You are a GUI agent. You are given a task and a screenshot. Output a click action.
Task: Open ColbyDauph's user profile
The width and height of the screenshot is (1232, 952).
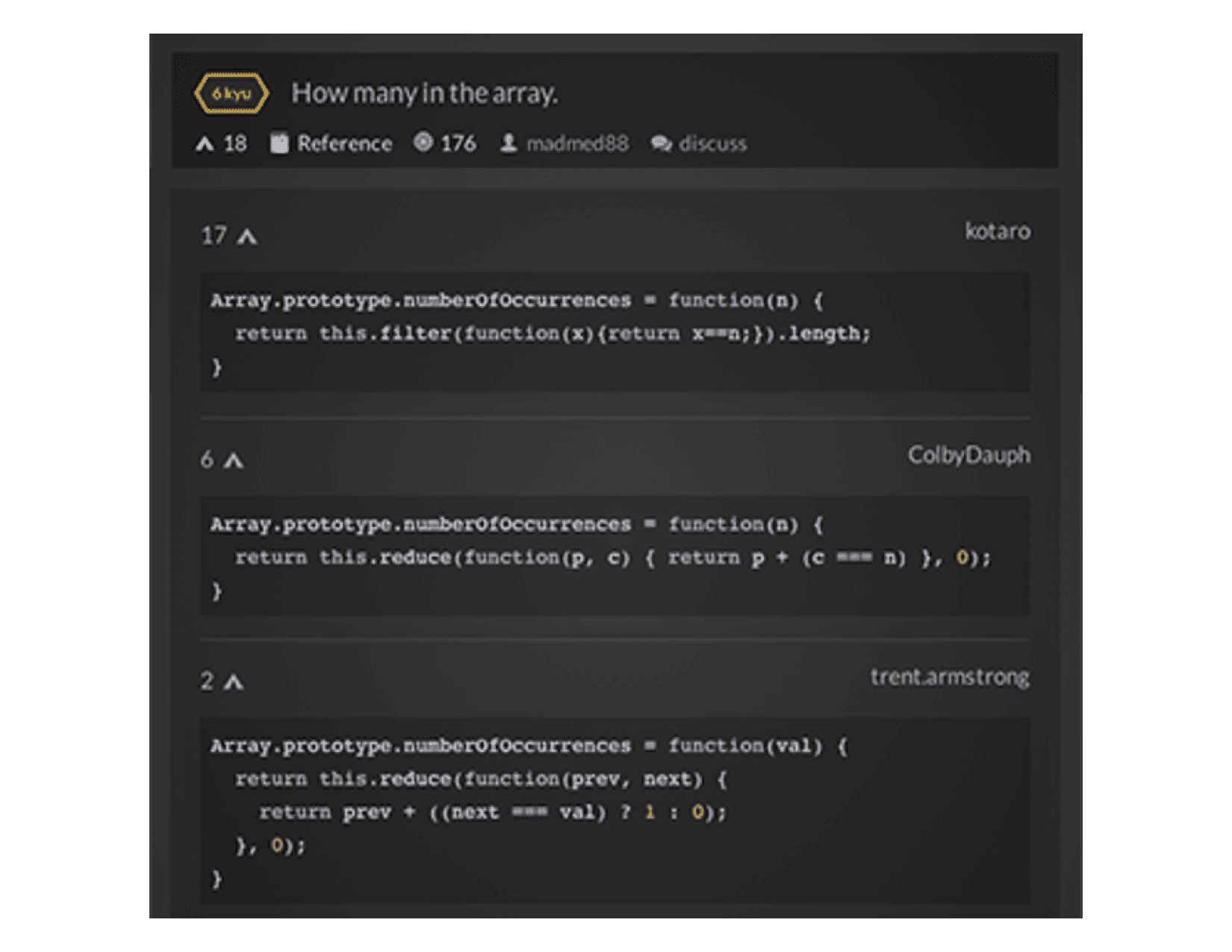pos(969,455)
